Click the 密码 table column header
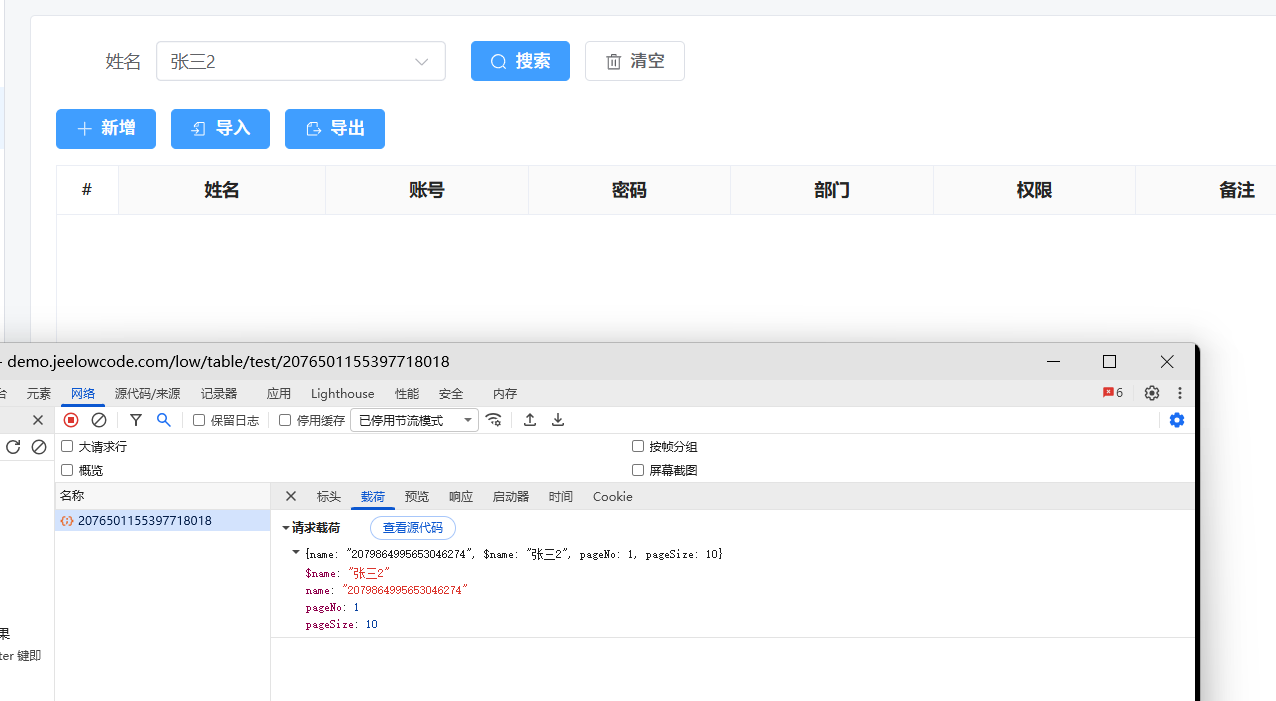The height and width of the screenshot is (701, 1276). click(x=629, y=190)
